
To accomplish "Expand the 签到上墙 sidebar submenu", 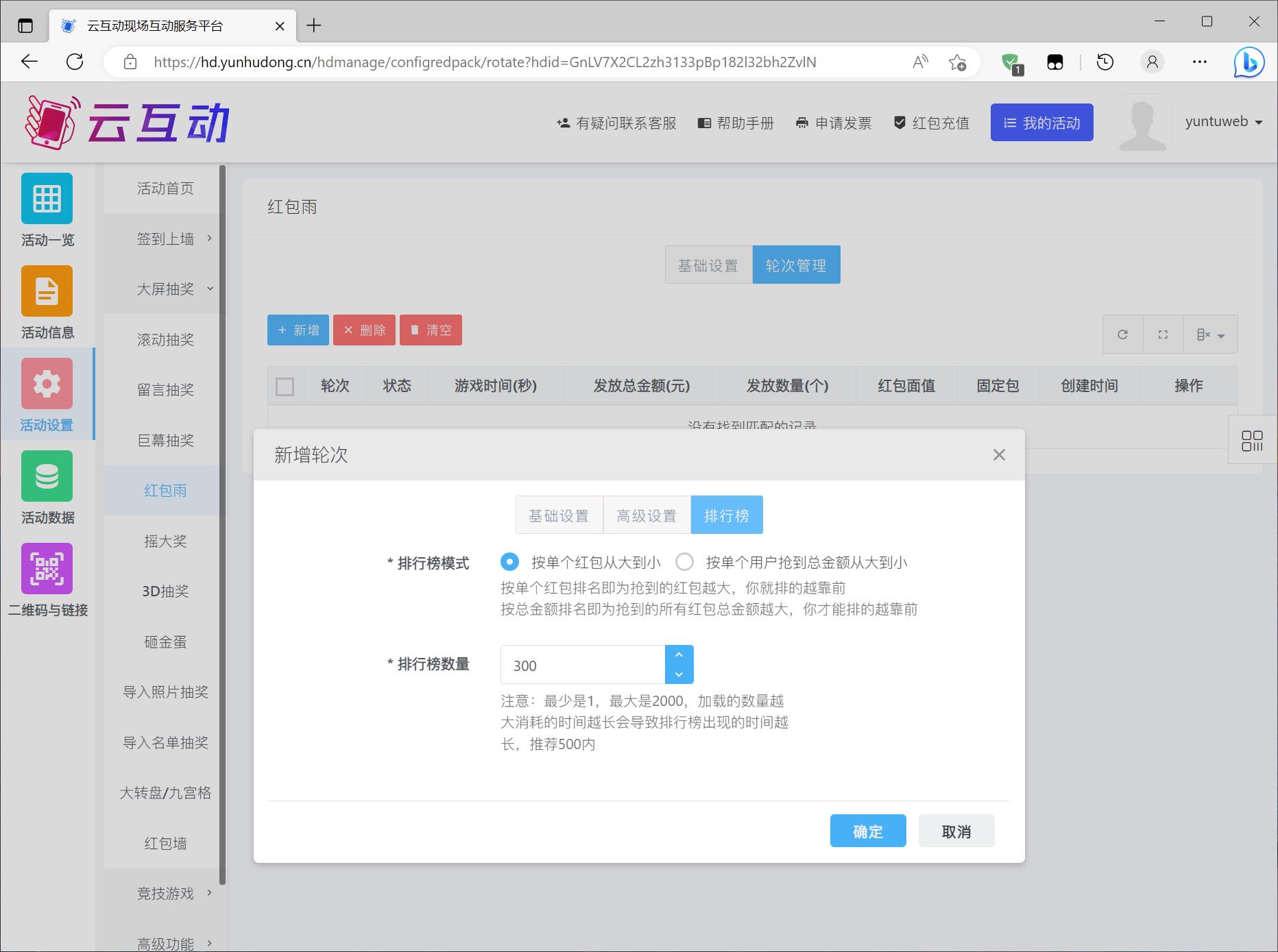I will (x=166, y=239).
